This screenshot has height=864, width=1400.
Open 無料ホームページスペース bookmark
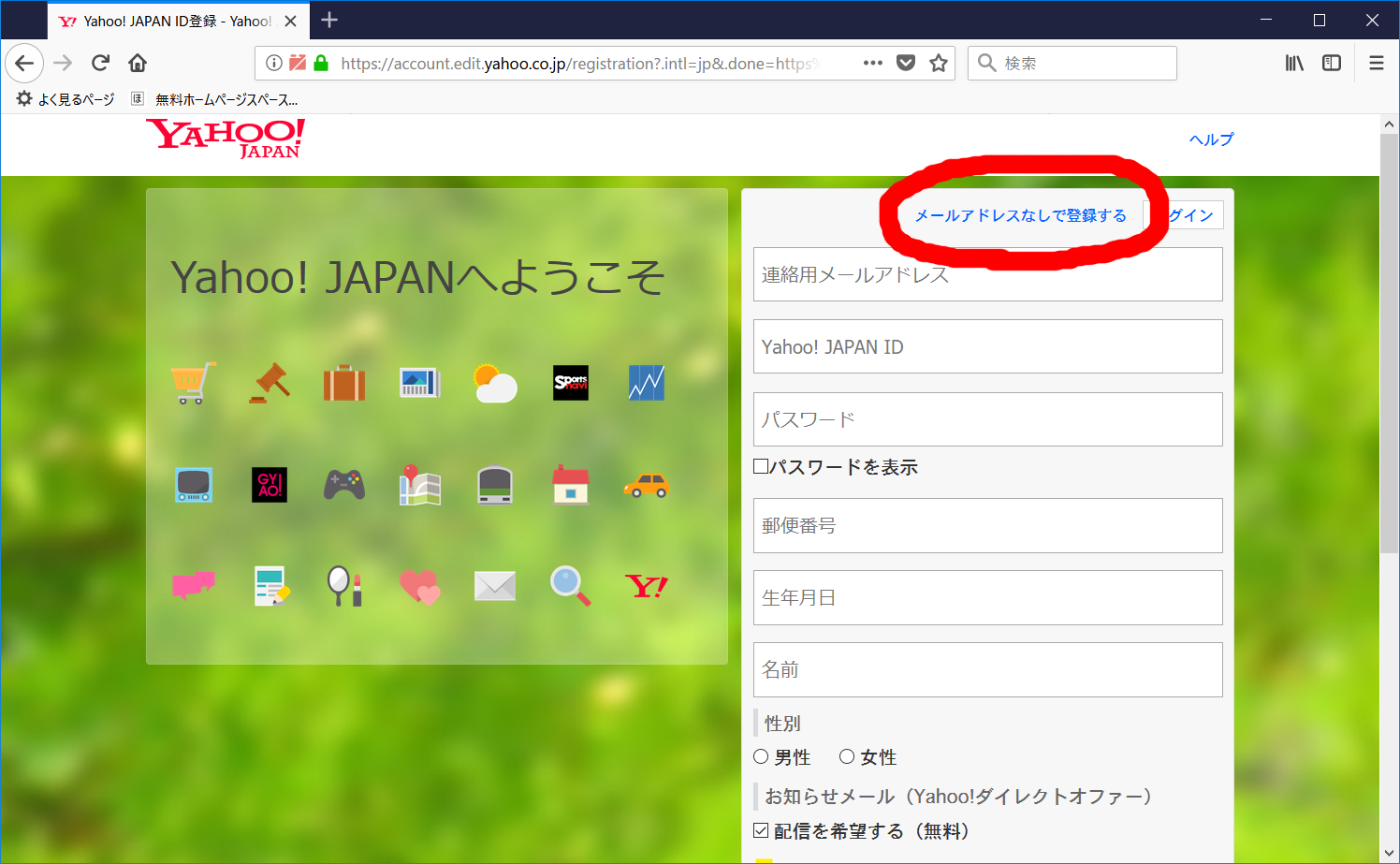pos(215,99)
